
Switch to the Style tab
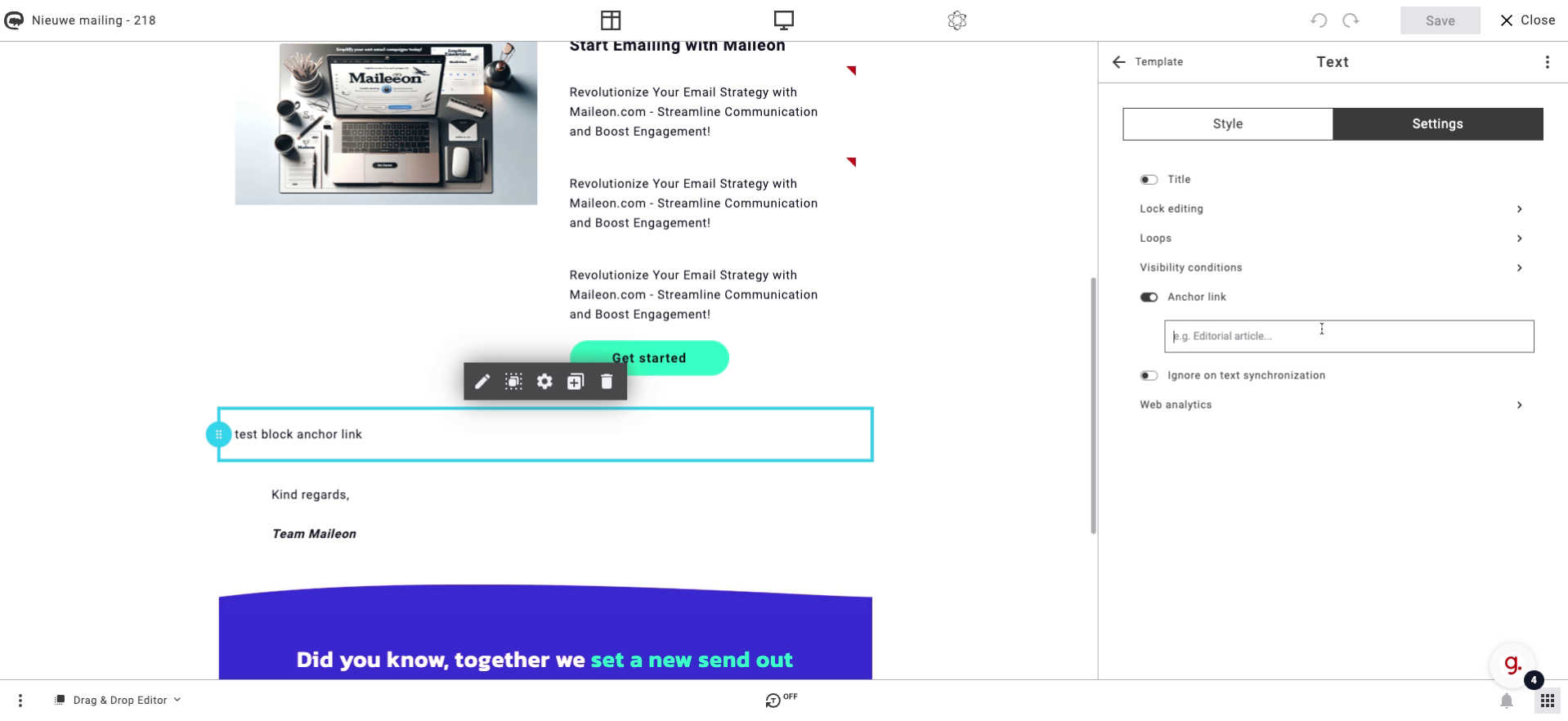pyautogui.click(x=1228, y=124)
